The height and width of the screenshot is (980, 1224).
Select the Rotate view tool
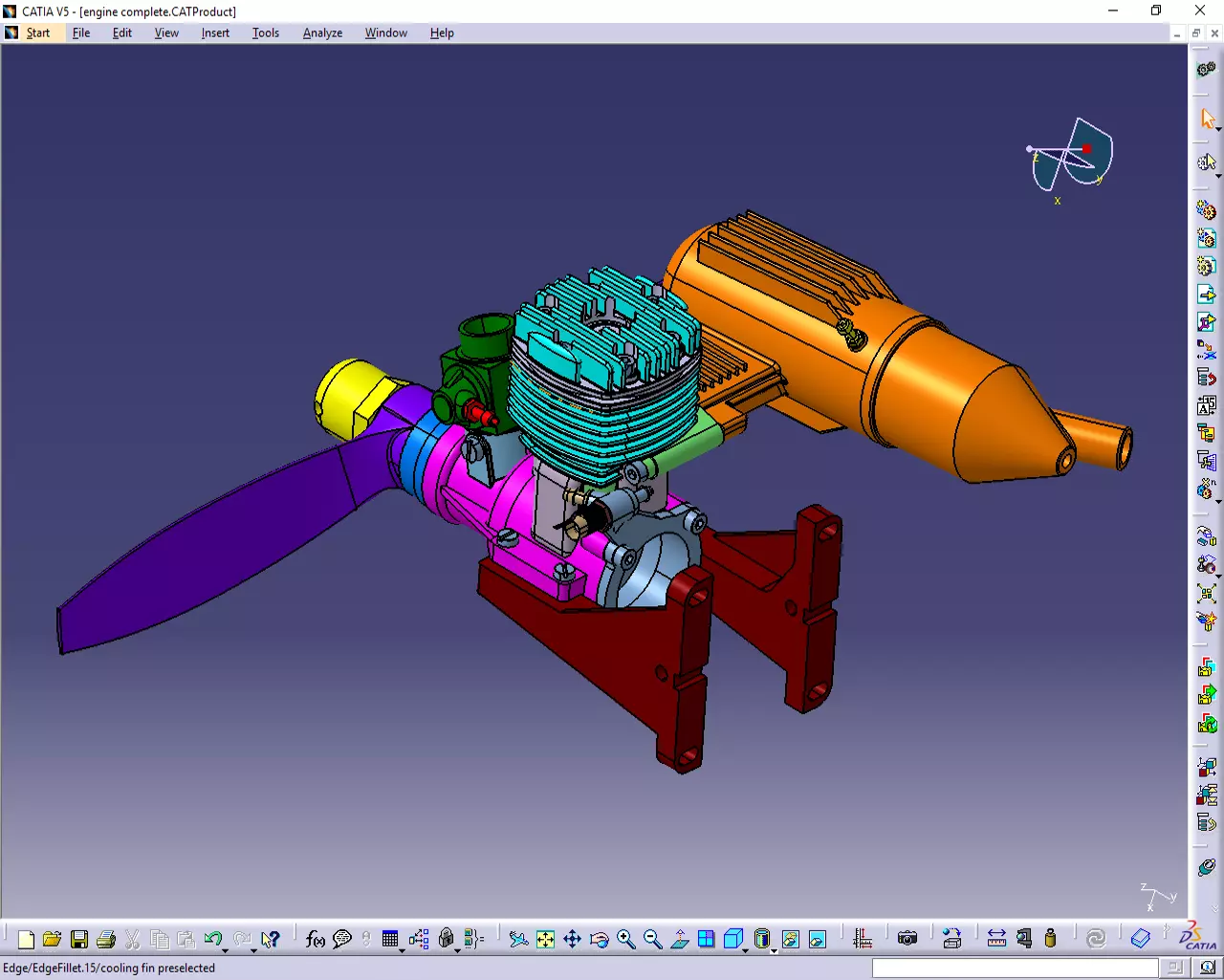(x=599, y=940)
